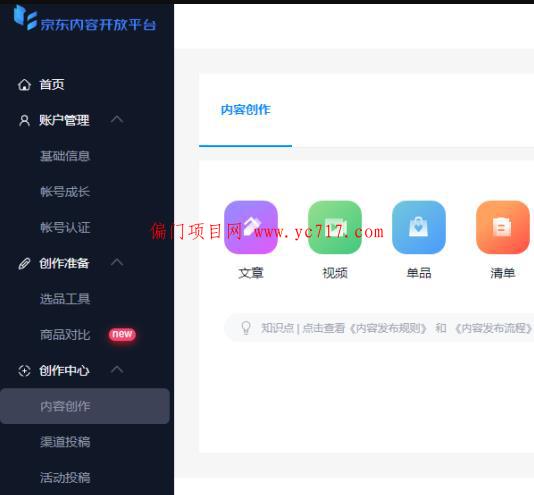The image size is (534, 495).
Task: Open 商品对比 in the sidebar
Action: coord(65,335)
